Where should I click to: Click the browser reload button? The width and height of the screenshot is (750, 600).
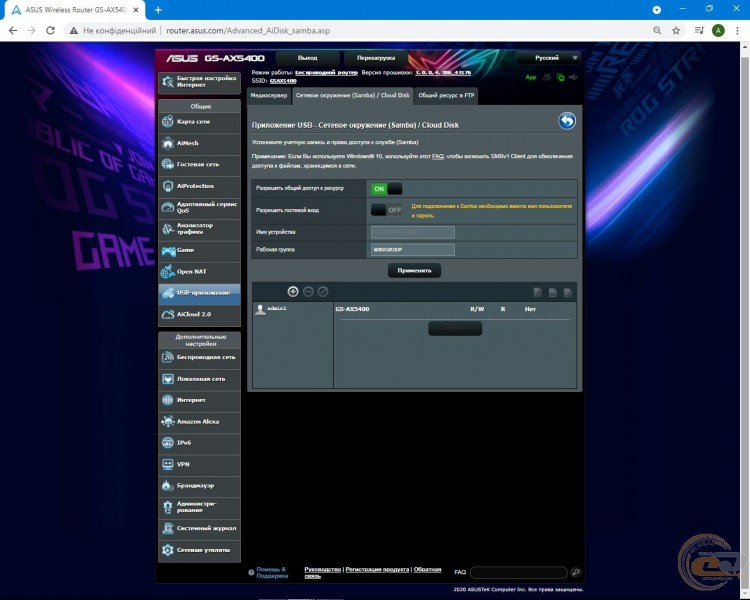coord(50,31)
